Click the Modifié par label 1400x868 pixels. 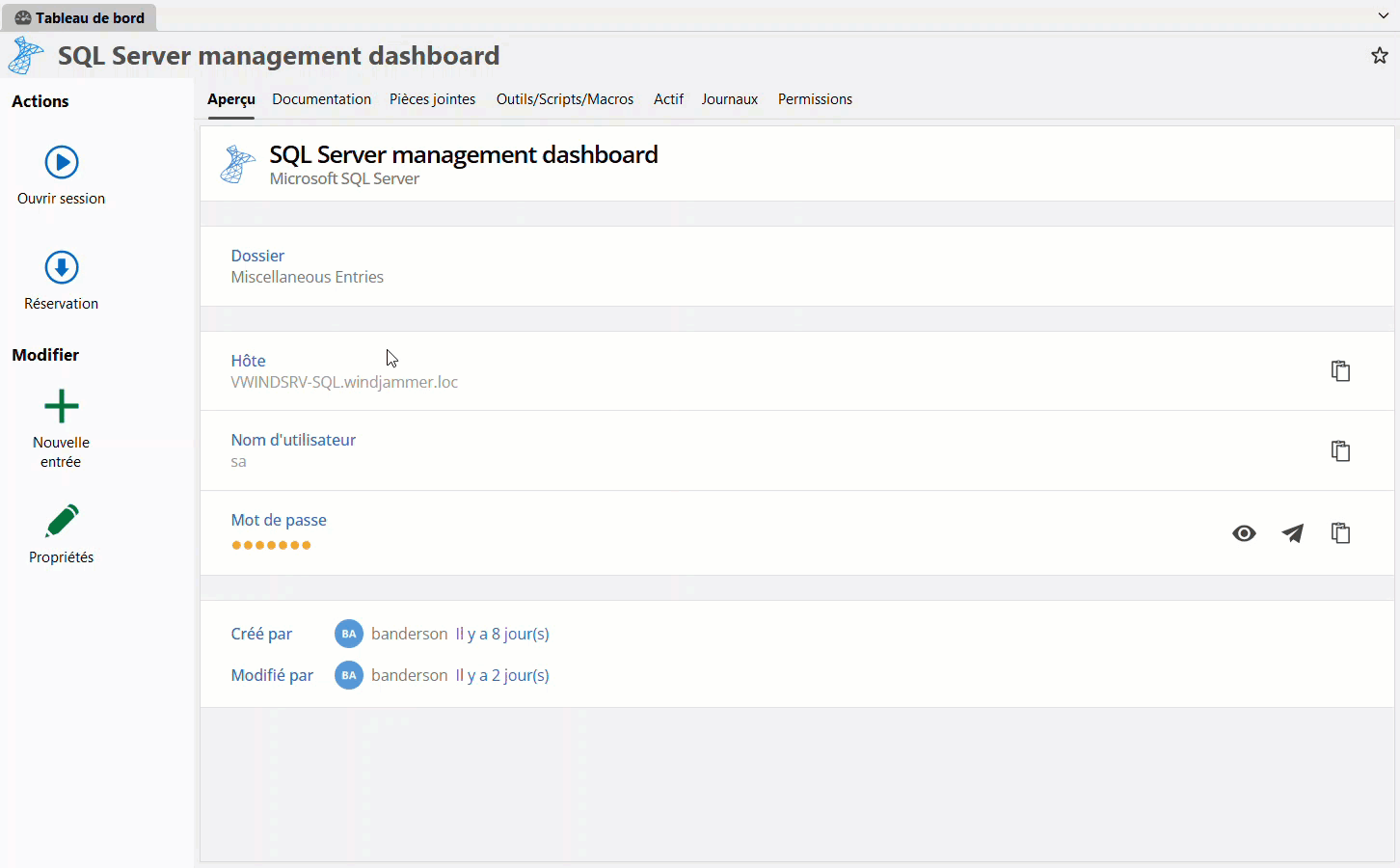tap(272, 675)
